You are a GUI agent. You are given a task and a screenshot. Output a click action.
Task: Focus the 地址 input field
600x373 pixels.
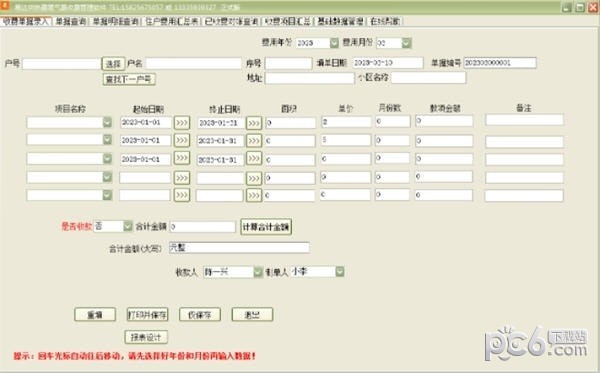point(310,78)
